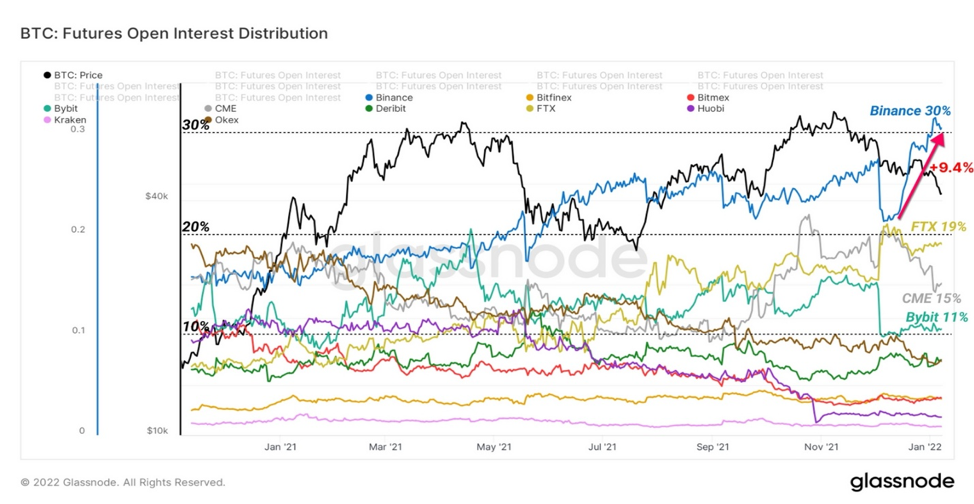The width and height of the screenshot is (974, 504).
Task: Click the glassnode logo at bottom right
Action: [902, 481]
